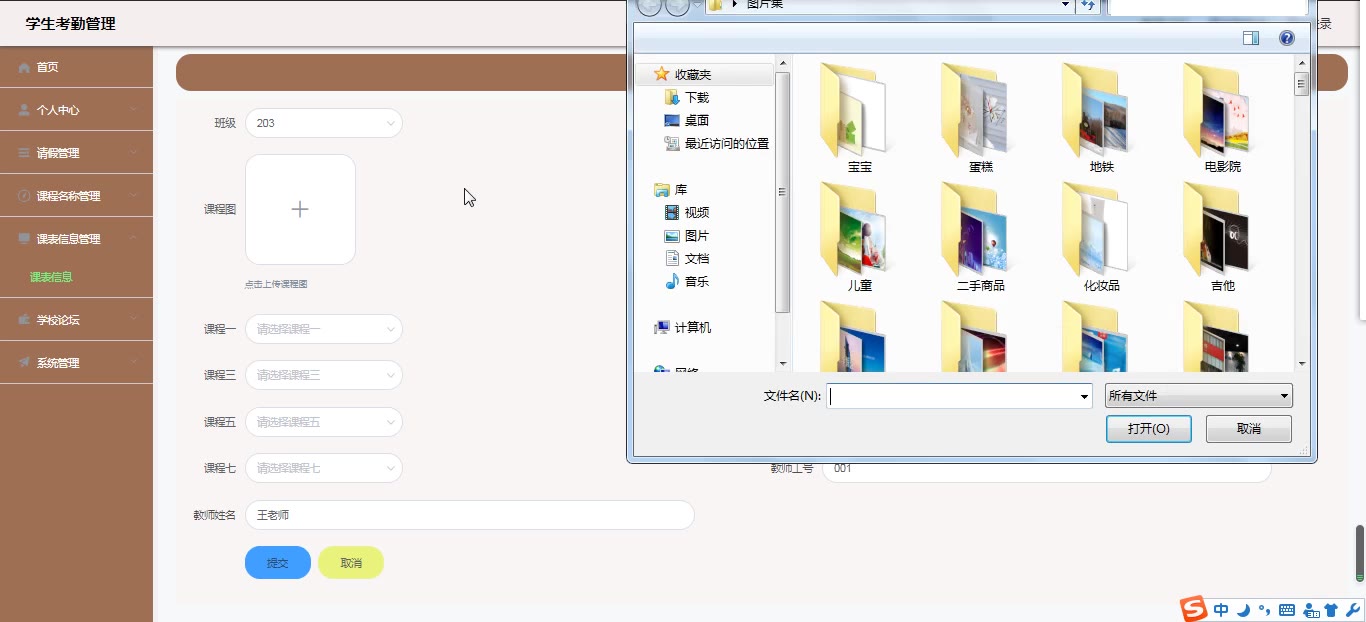
Task: Click 取消 in the file dialog
Action: (x=1249, y=429)
